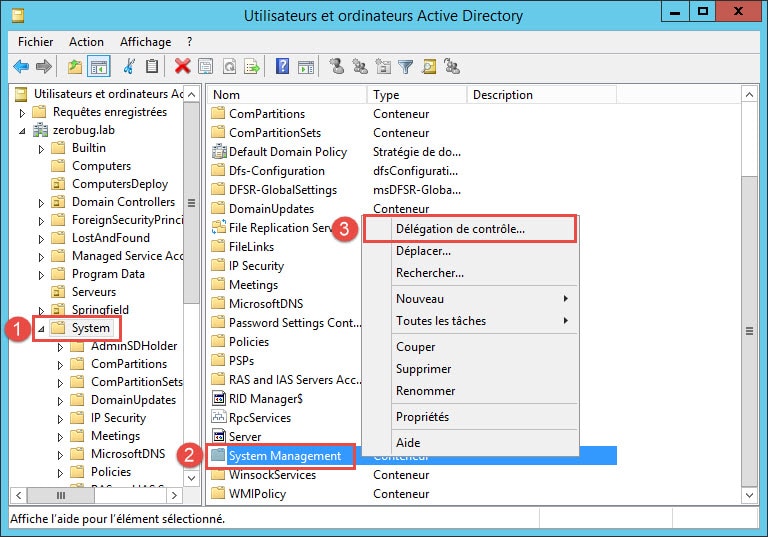Expand the LostAndFound tree node

pyautogui.click(x=41, y=239)
